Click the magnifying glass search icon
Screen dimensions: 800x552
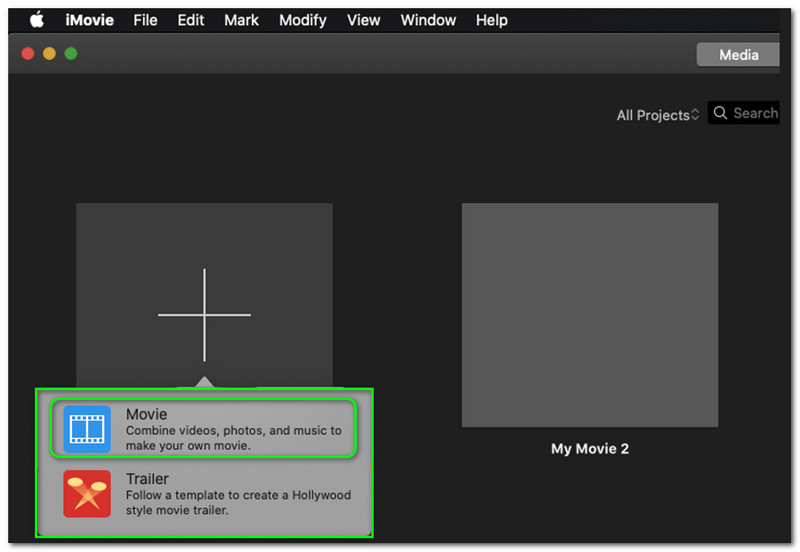coord(720,113)
